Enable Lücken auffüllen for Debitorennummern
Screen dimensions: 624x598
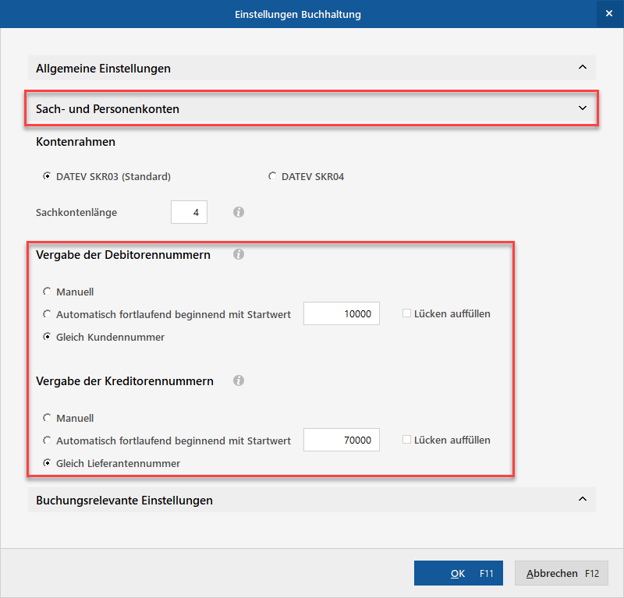pyautogui.click(x=407, y=314)
